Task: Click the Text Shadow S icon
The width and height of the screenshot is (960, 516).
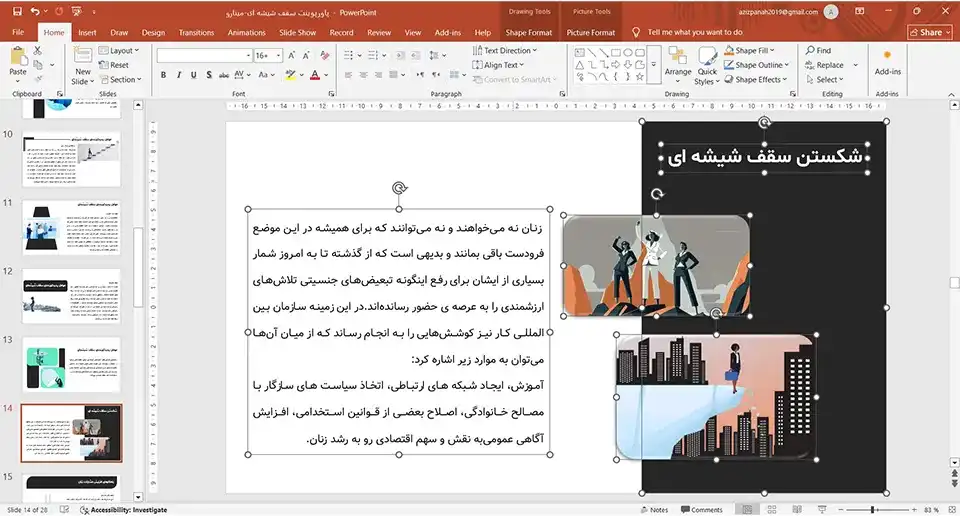Action: point(209,75)
